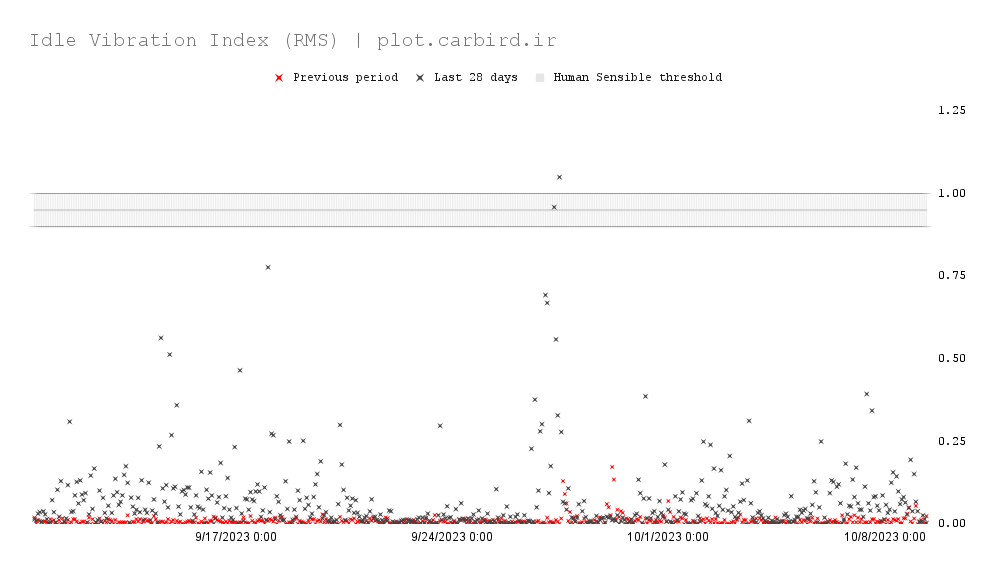Click the black X marker for Last 28 days

coord(420,78)
